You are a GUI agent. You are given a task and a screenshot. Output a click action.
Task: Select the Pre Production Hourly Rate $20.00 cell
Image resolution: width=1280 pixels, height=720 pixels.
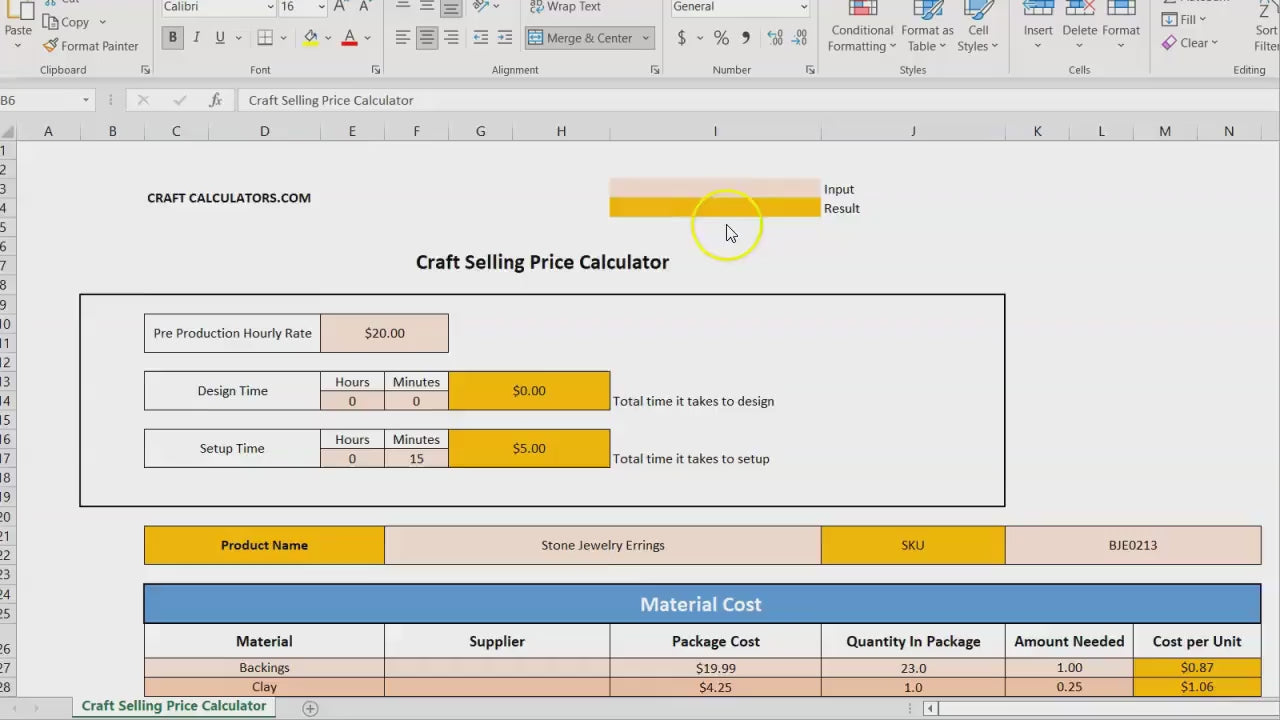click(x=384, y=333)
